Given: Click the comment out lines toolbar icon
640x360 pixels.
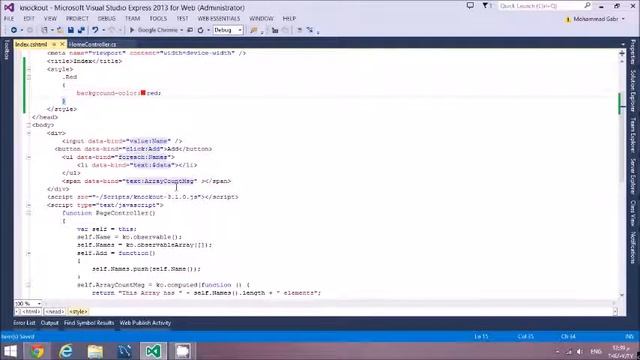Looking at the screenshot, I should click(x=299, y=30).
